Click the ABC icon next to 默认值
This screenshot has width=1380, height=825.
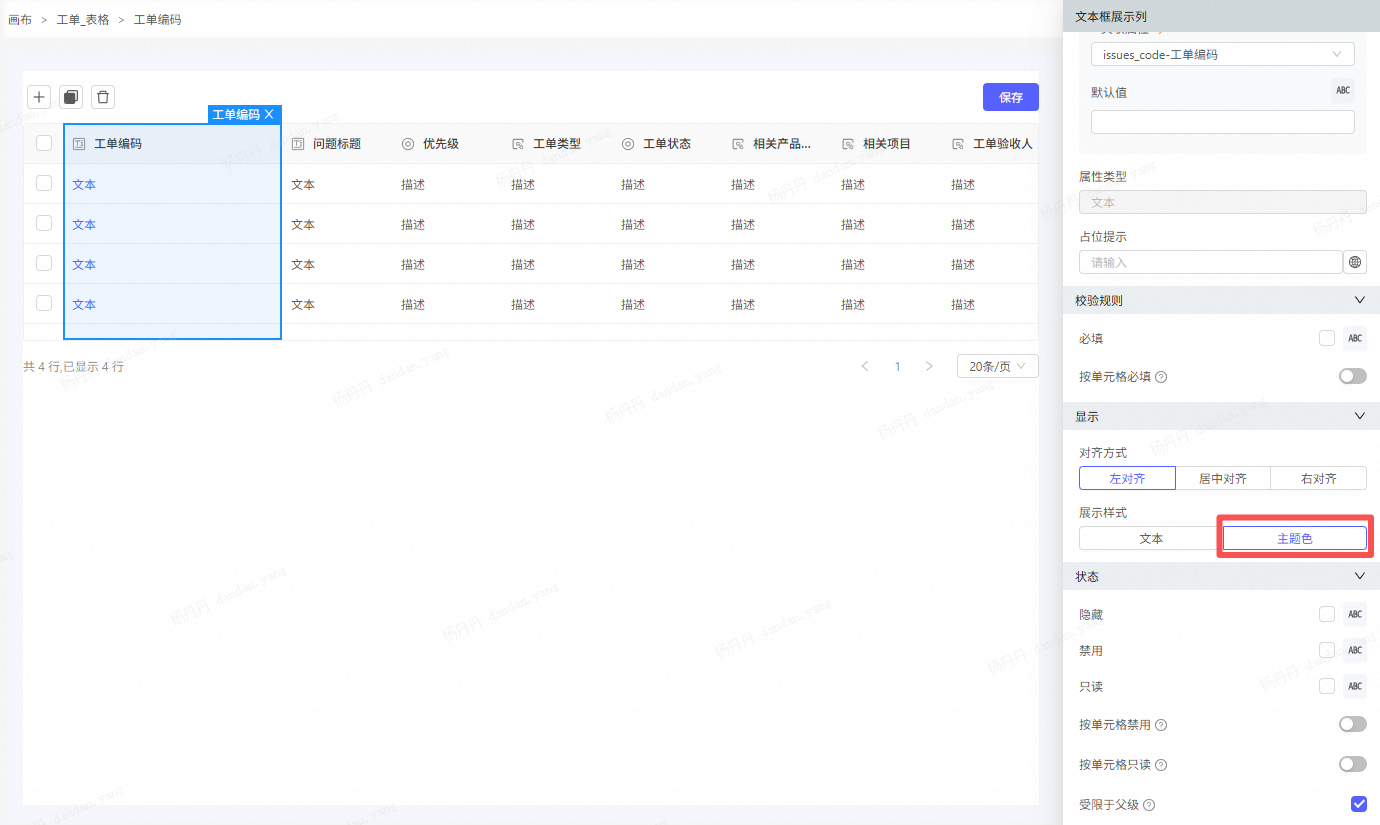(1343, 91)
